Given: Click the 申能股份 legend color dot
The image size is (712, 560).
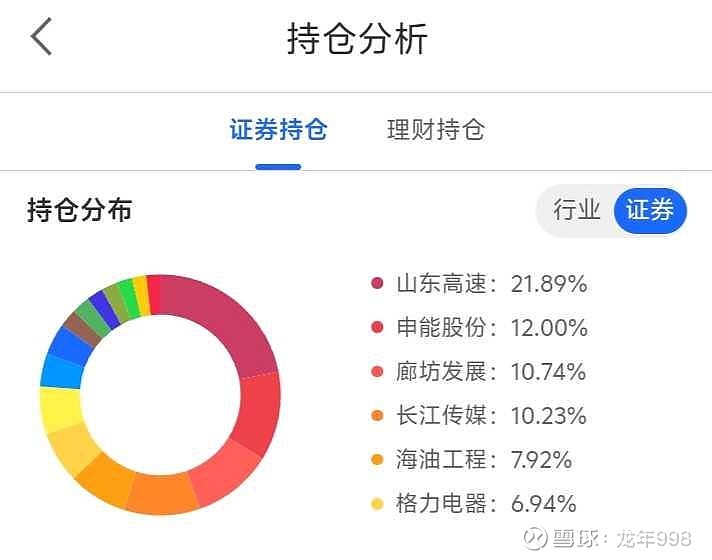Looking at the screenshot, I should point(377,328).
